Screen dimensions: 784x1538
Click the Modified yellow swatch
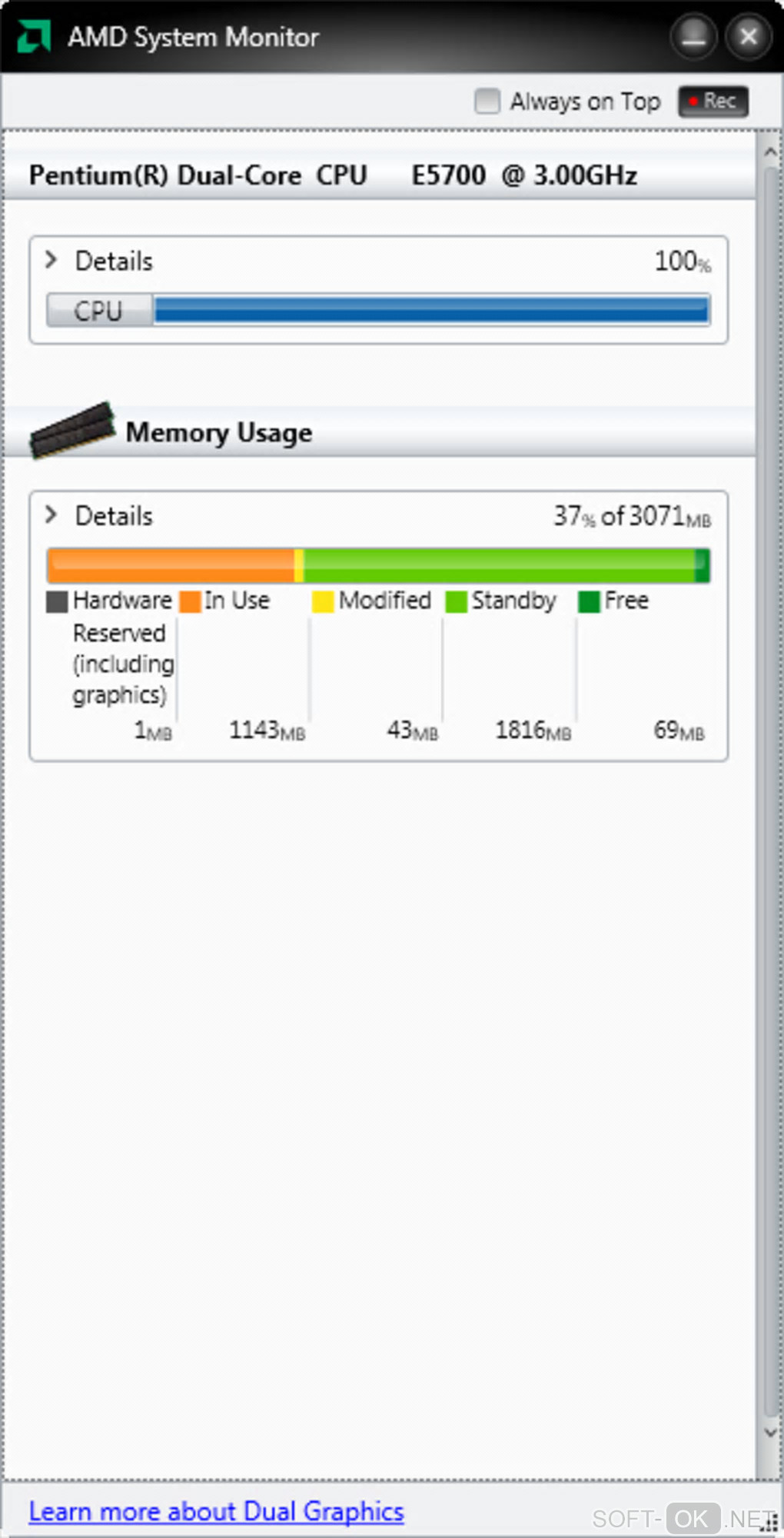(323, 601)
